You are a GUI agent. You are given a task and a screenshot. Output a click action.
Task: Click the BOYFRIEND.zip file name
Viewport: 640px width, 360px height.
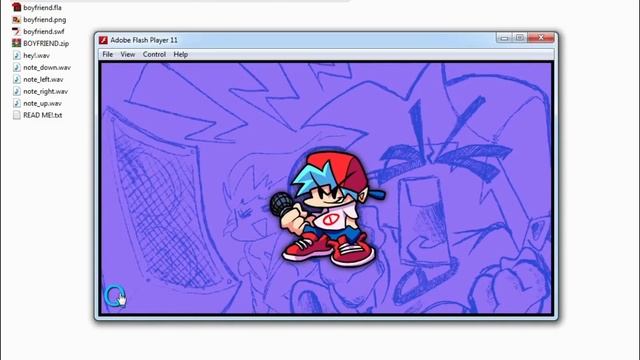click(x=46, y=43)
